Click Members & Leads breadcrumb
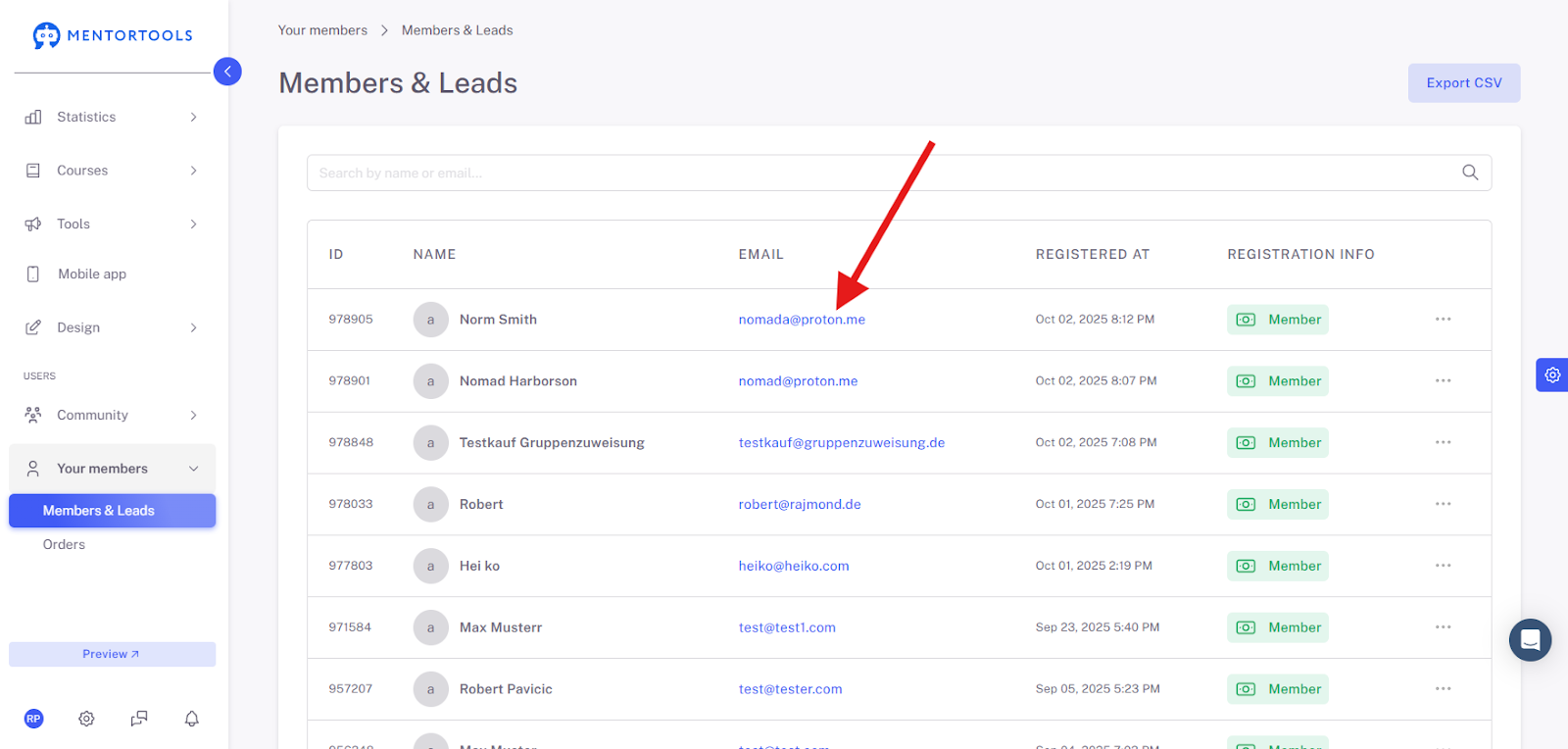Viewport: 1568px width, 749px height. pyautogui.click(x=457, y=30)
